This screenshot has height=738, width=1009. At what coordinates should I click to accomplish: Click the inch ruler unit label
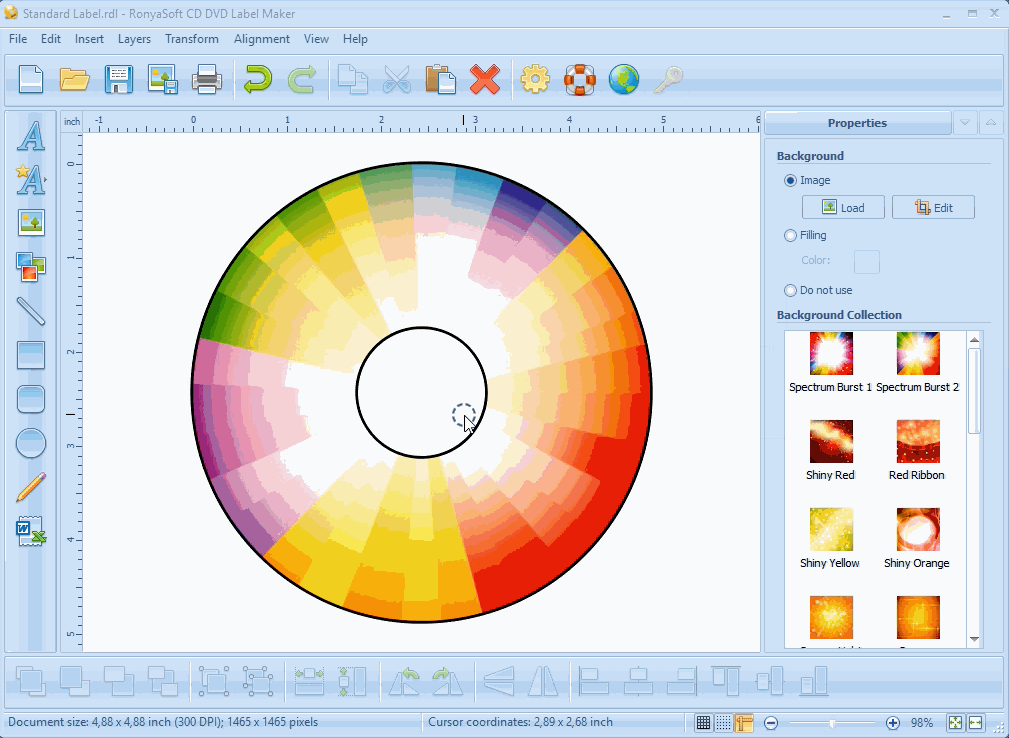pos(72,122)
